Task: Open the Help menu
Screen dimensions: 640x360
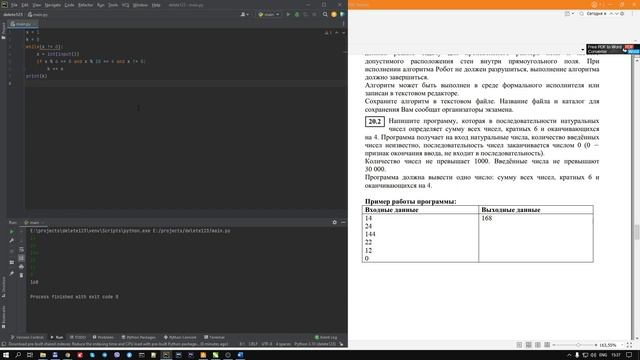Action: [156, 5]
